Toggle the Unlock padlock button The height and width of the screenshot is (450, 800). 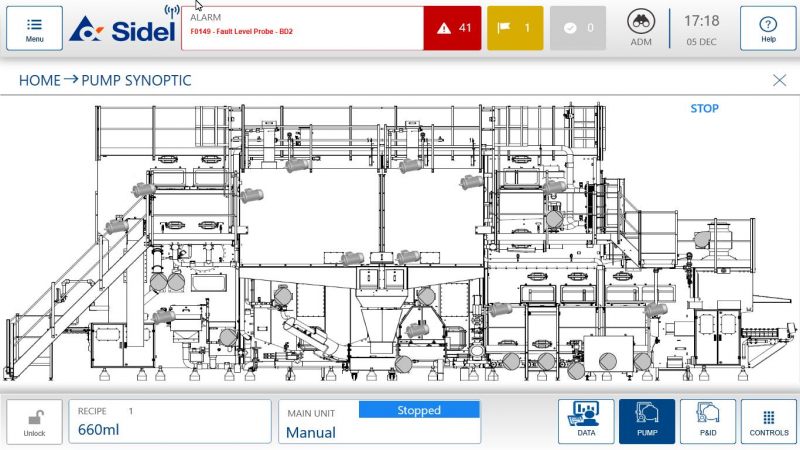tap(34, 422)
